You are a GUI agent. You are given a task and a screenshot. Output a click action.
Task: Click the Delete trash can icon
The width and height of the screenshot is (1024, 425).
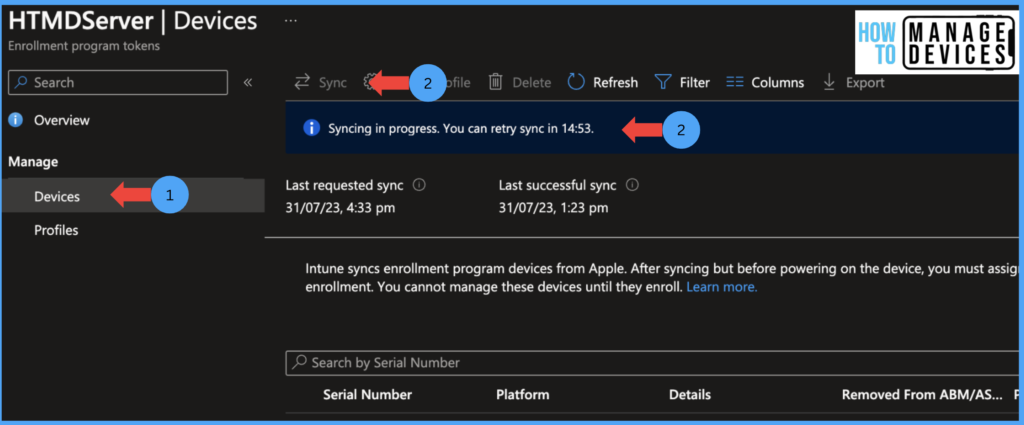click(x=496, y=82)
